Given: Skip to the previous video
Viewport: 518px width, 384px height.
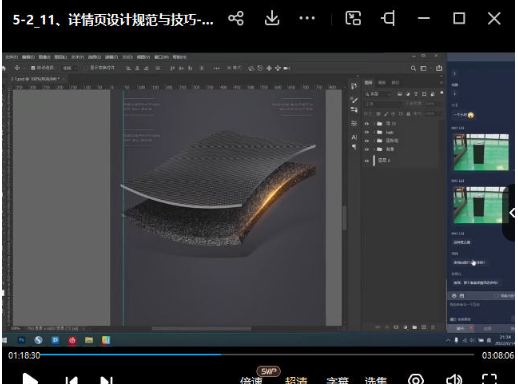Looking at the screenshot, I should [x=71, y=380].
